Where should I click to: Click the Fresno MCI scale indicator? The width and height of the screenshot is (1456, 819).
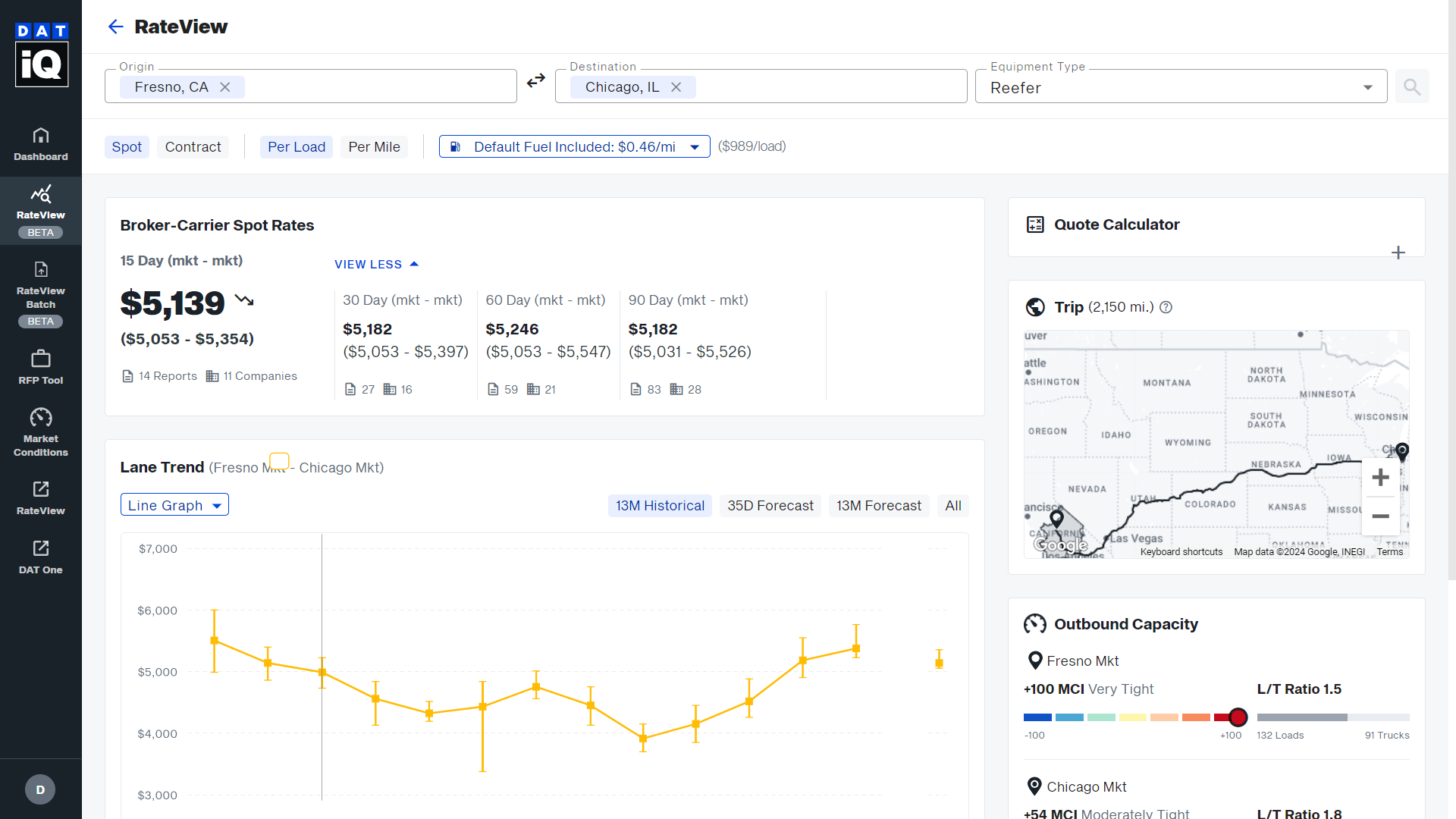[1238, 717]
